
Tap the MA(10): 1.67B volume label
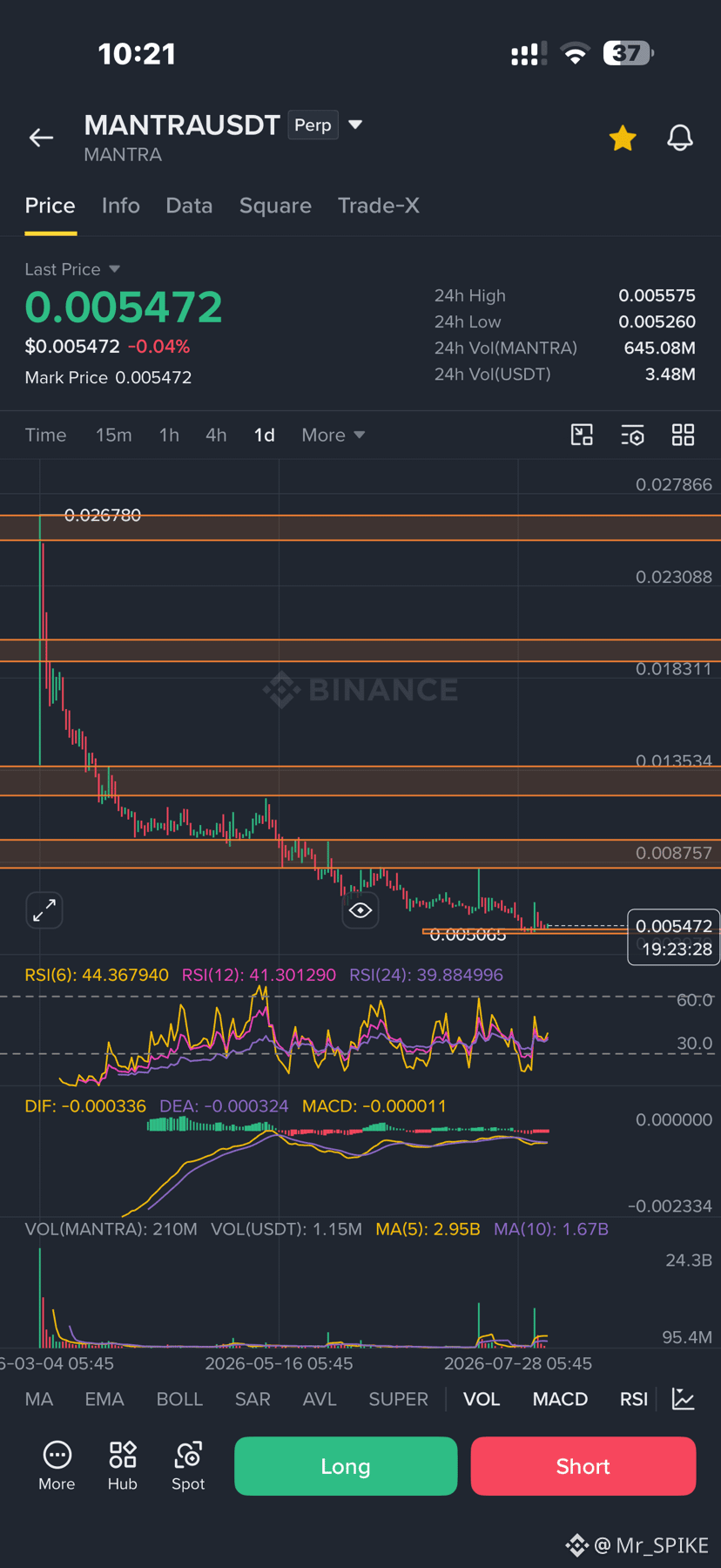click(x=551, y=1229)
